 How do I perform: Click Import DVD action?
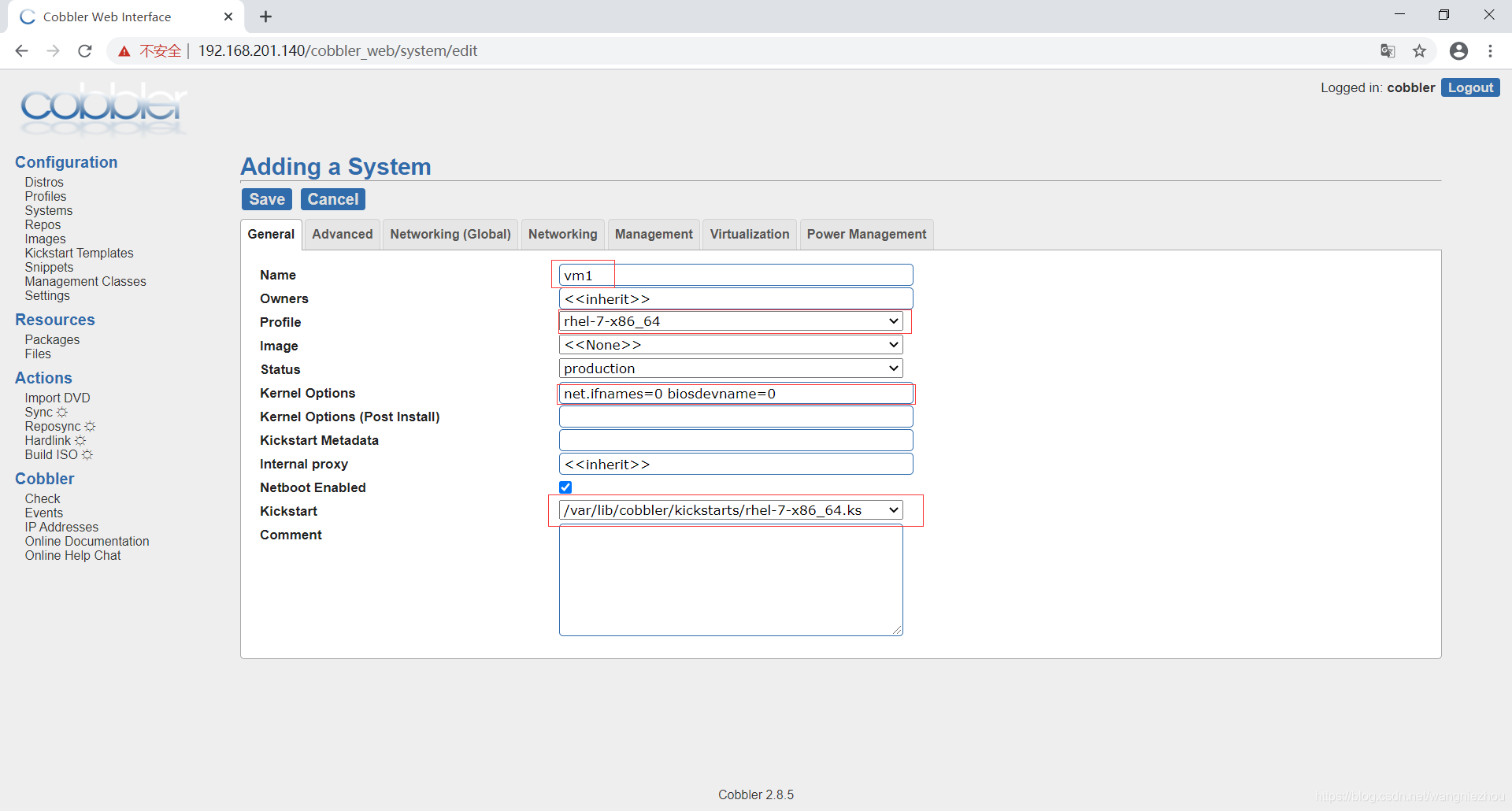click(x=57, y=398)
